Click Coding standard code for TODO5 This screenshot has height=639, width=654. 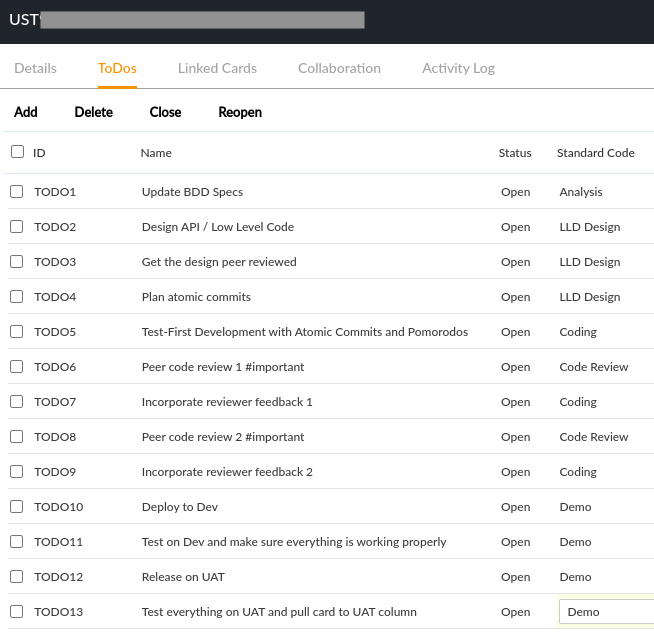coord(578,332)
